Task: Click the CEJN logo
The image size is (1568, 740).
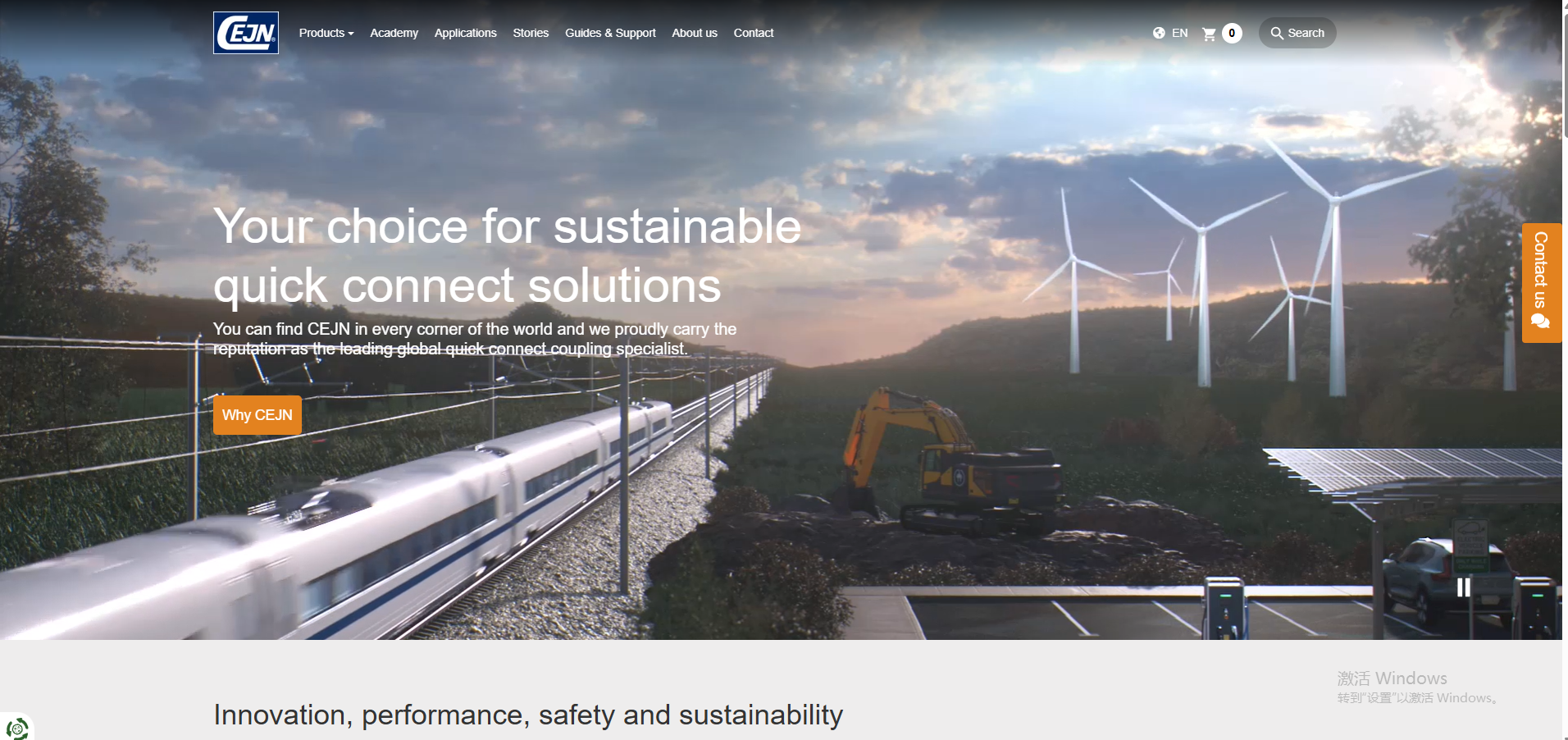Action: pos(246,33)
